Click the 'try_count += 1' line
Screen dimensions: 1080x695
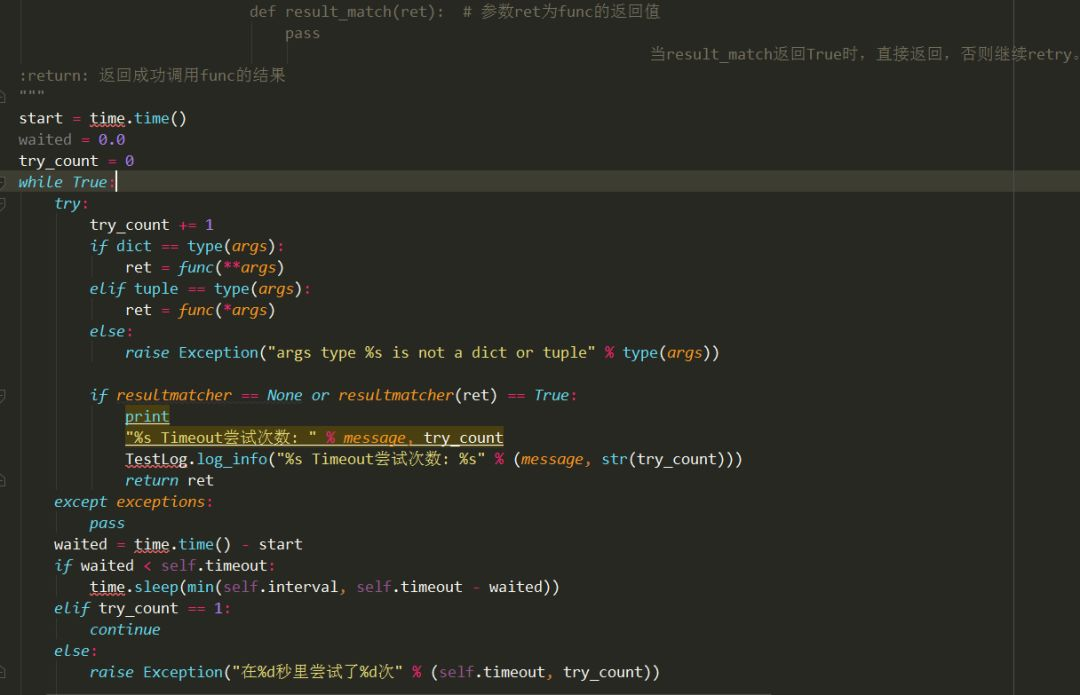coord(152,225)
